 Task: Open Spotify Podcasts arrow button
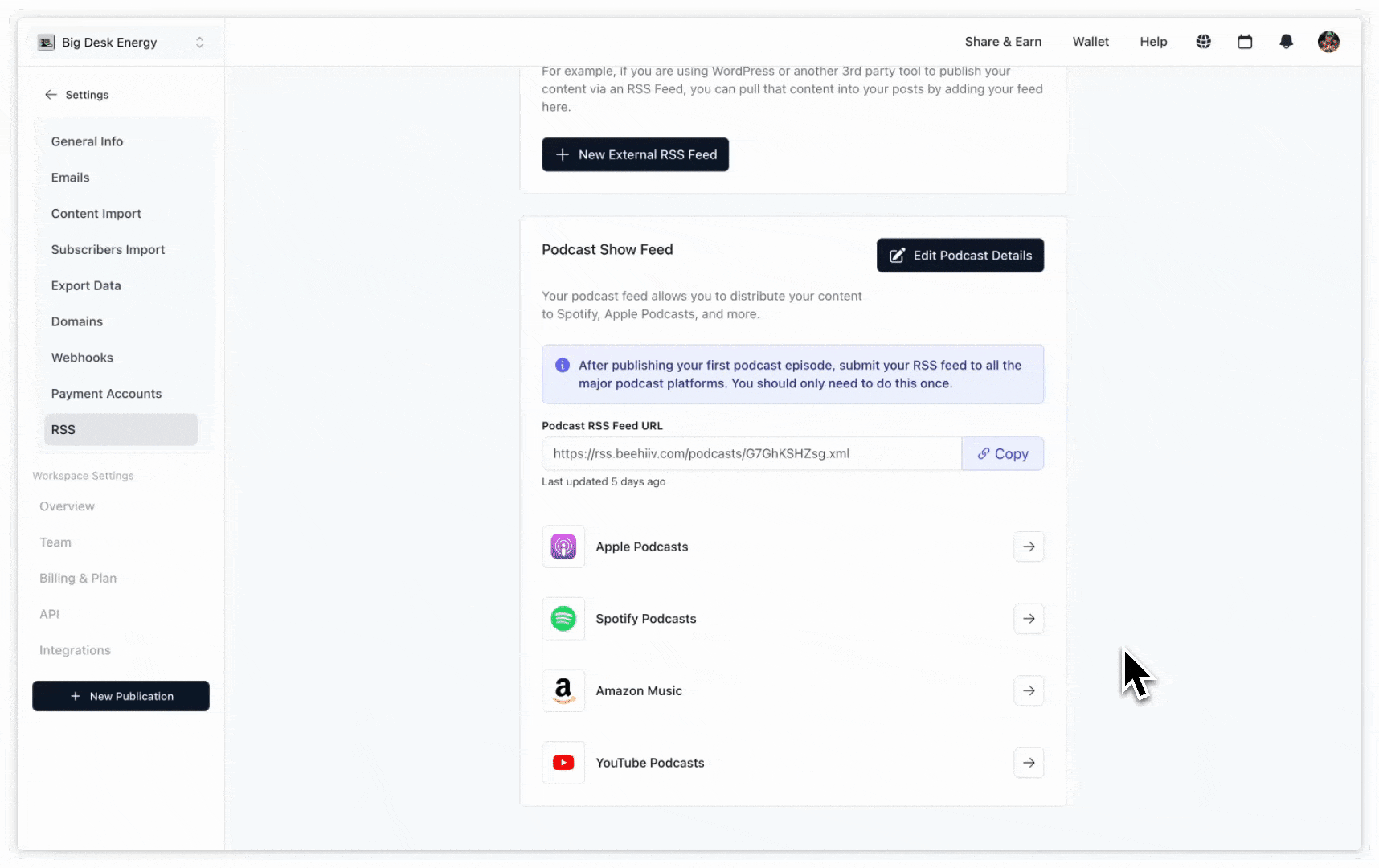(x=1029, y=619)
